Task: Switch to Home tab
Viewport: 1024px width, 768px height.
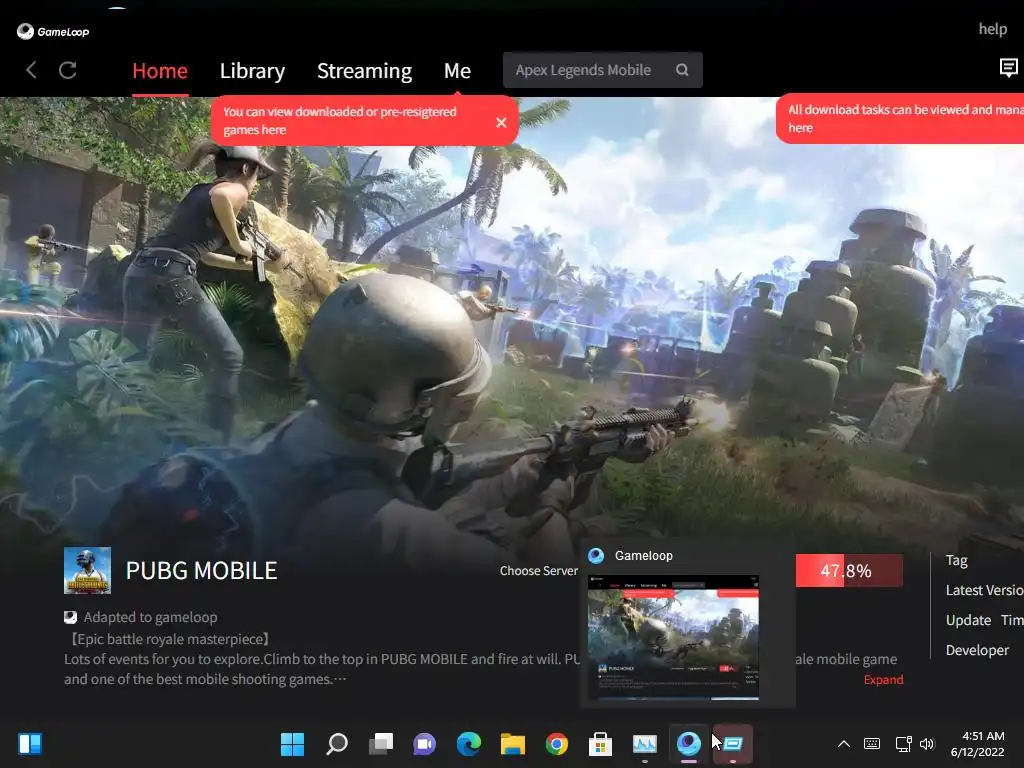Action: point(160,71)
